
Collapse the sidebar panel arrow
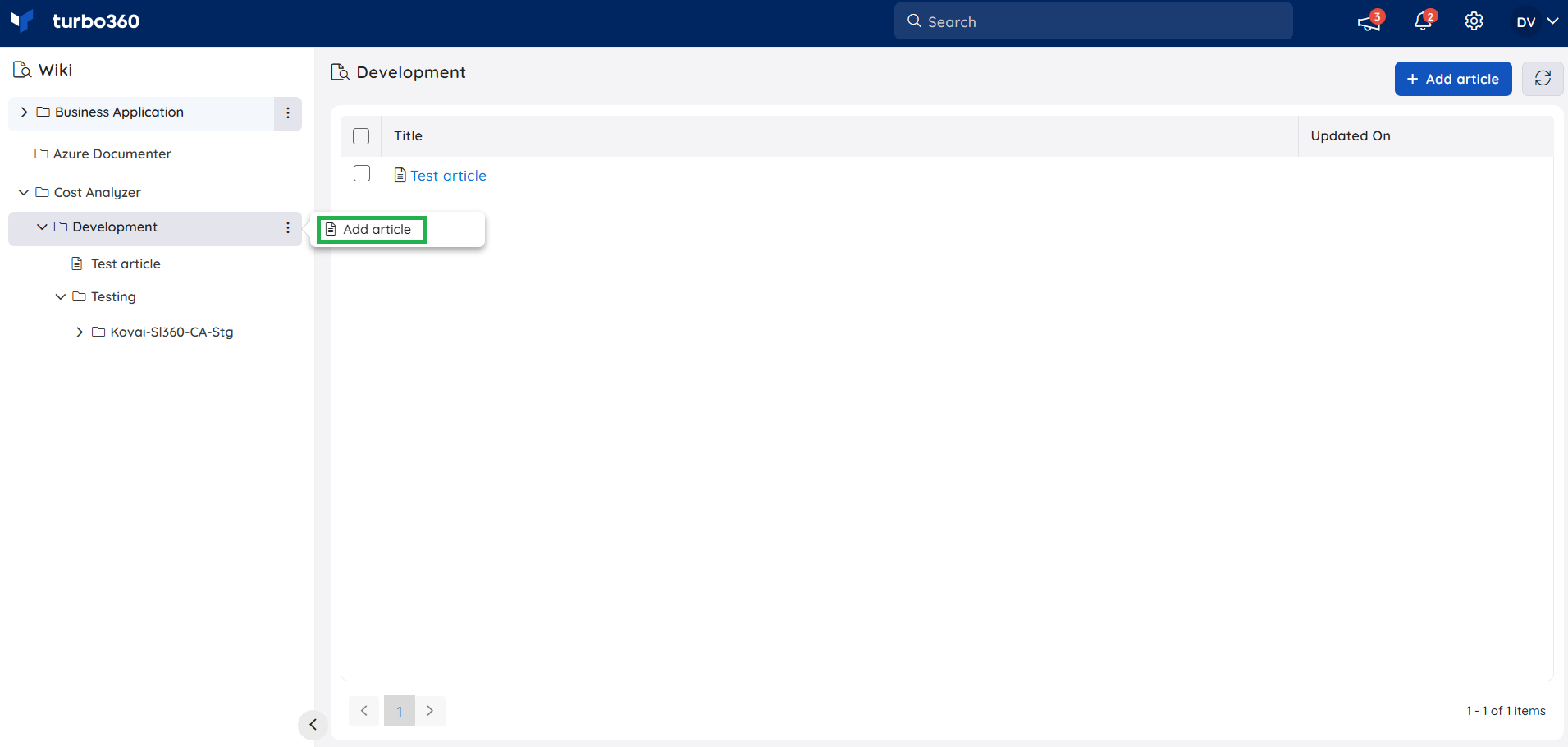313,725
